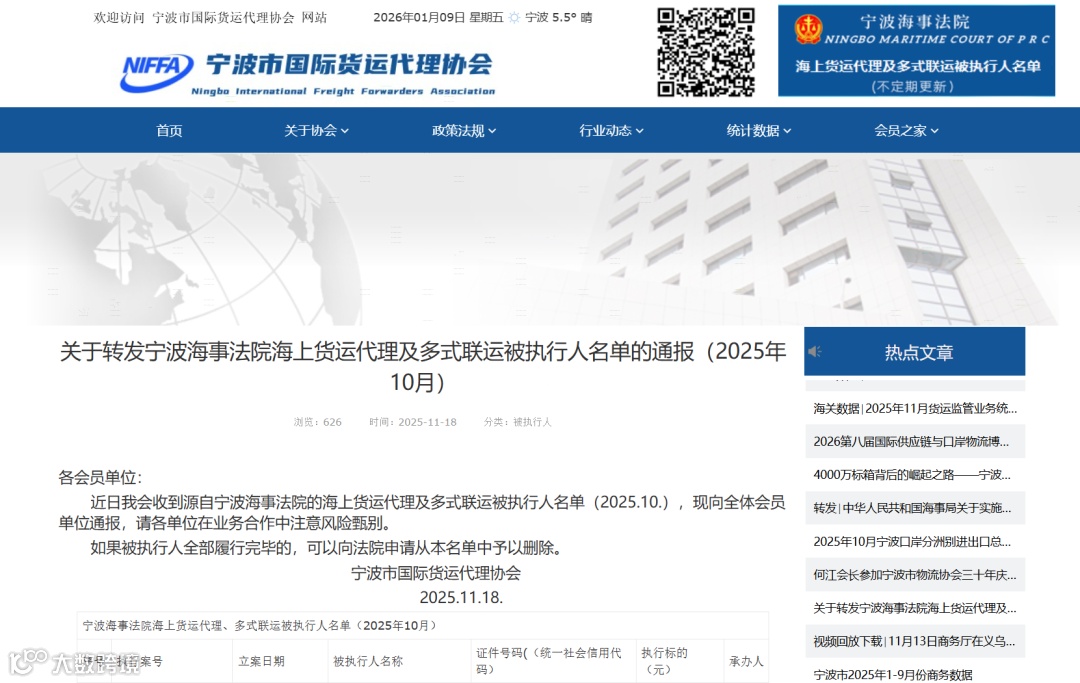This screenshot has width=1080, height=683.
Task: Expand the chevron next to 政策法规
Action: 492,131
